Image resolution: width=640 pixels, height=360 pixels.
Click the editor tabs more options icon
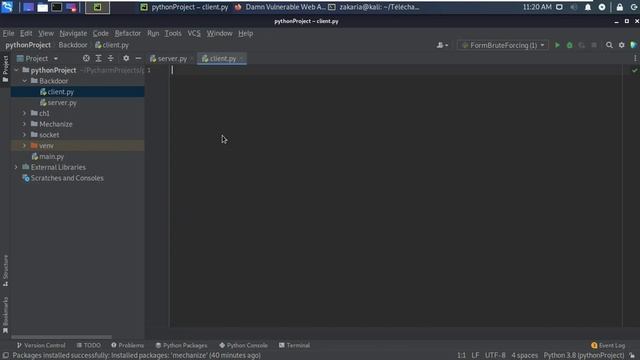(635, 58)
